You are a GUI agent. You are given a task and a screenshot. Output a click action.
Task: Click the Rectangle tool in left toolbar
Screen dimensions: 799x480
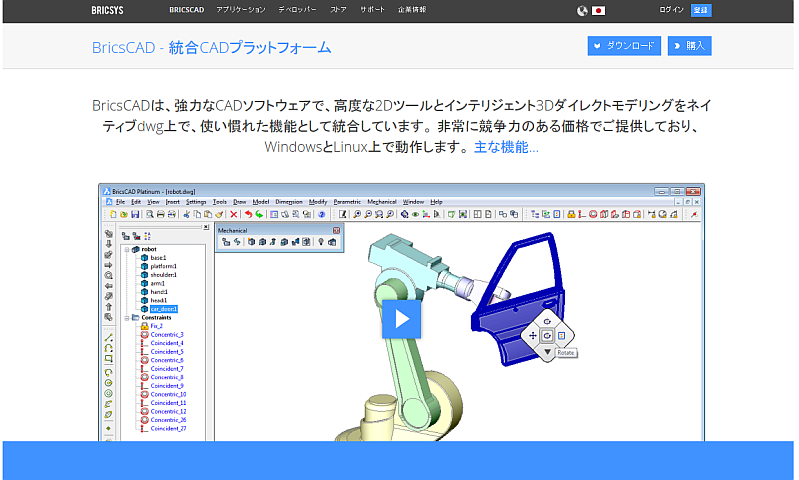(x=109, y=359)
